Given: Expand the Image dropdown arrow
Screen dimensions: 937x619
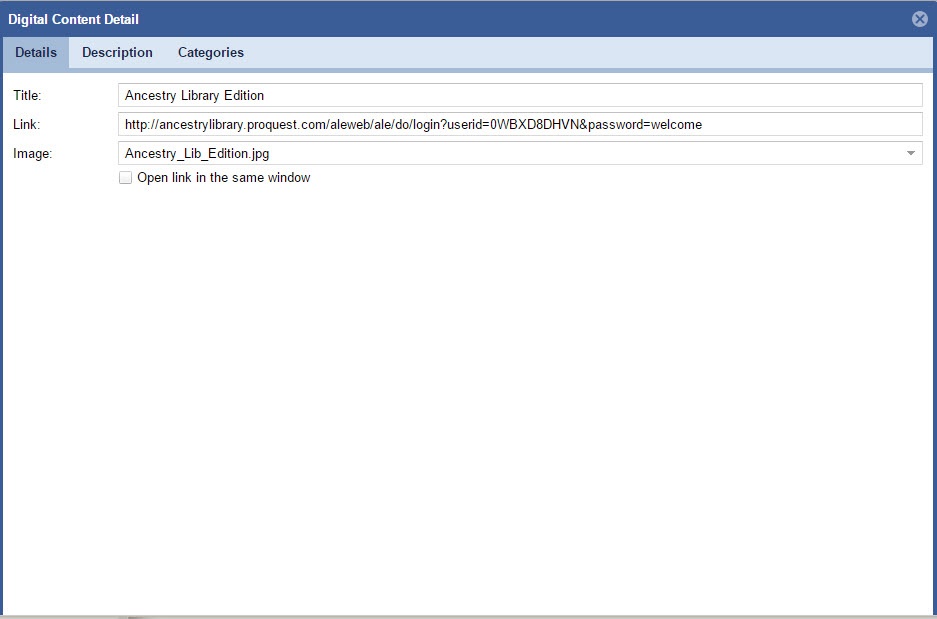Looking at the screenshot, I should pos(910,154).
